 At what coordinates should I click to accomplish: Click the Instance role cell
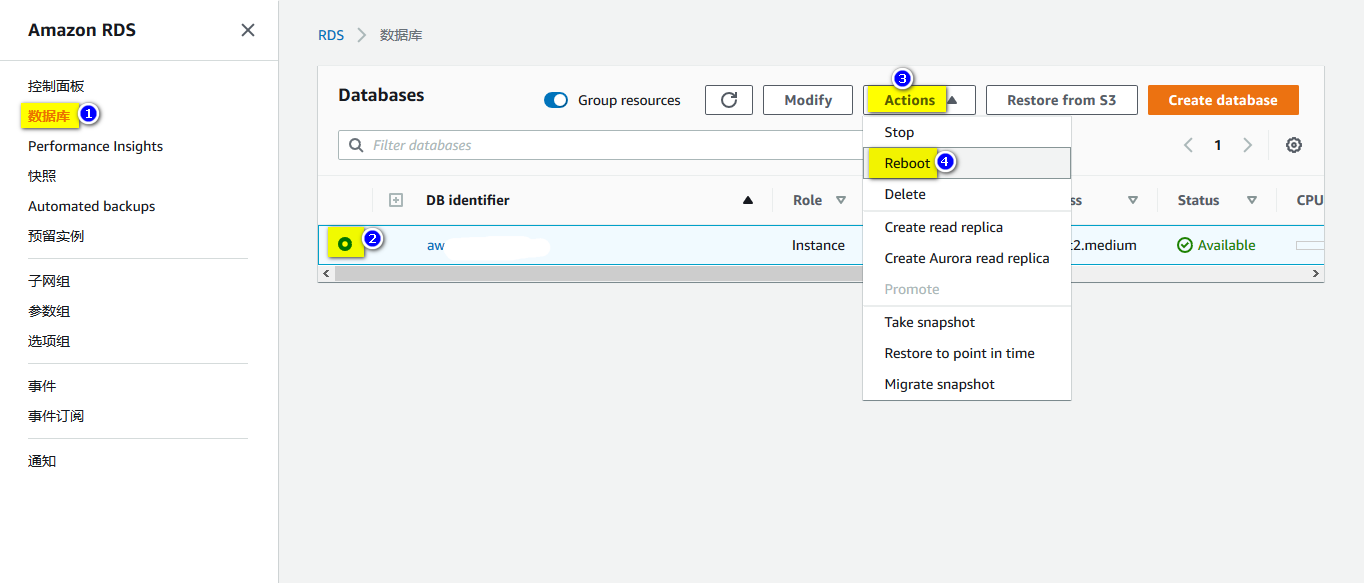[x=818, y=245]
